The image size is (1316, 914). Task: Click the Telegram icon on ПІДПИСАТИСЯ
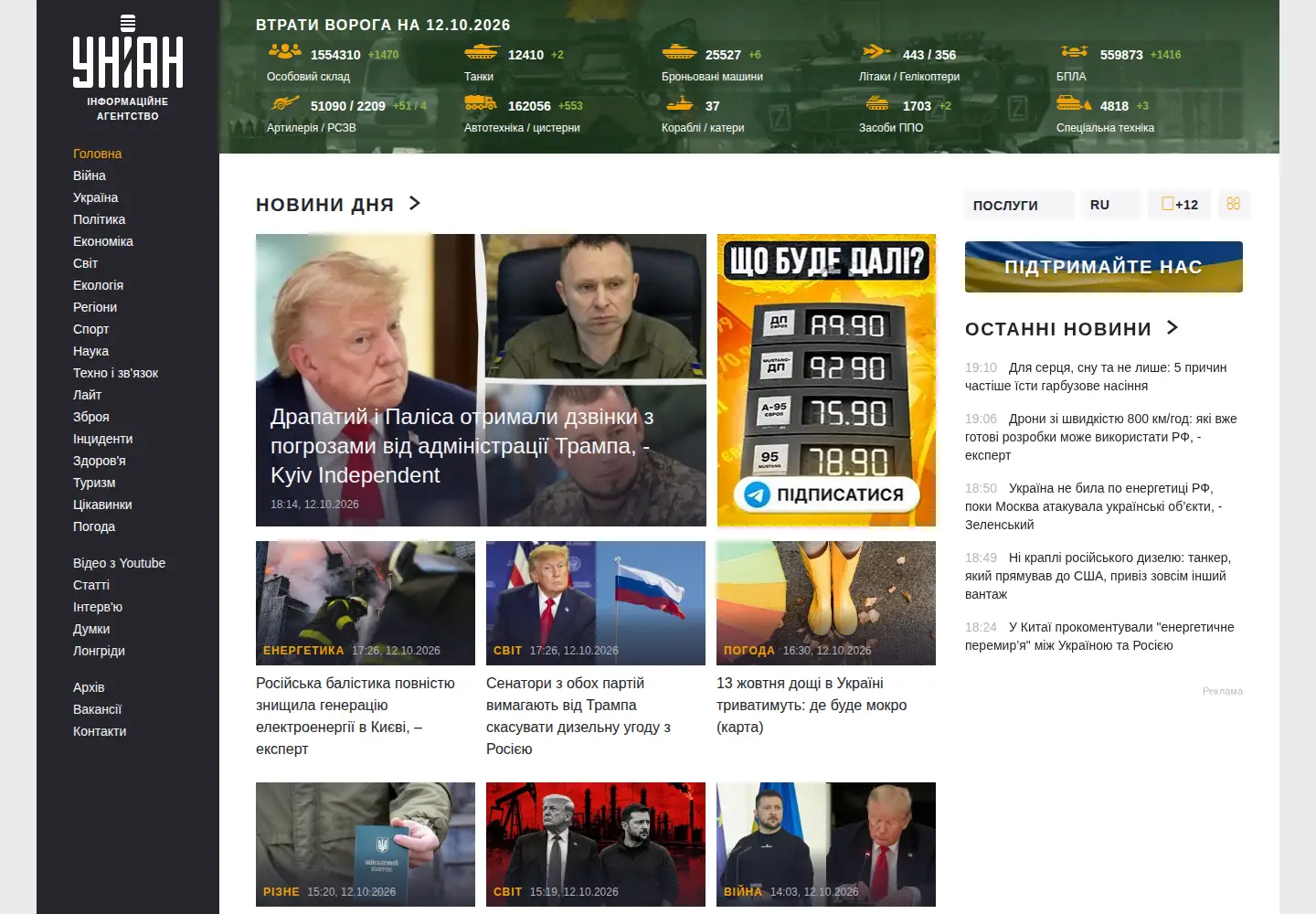pyautogui.click(x=757, y=494)
